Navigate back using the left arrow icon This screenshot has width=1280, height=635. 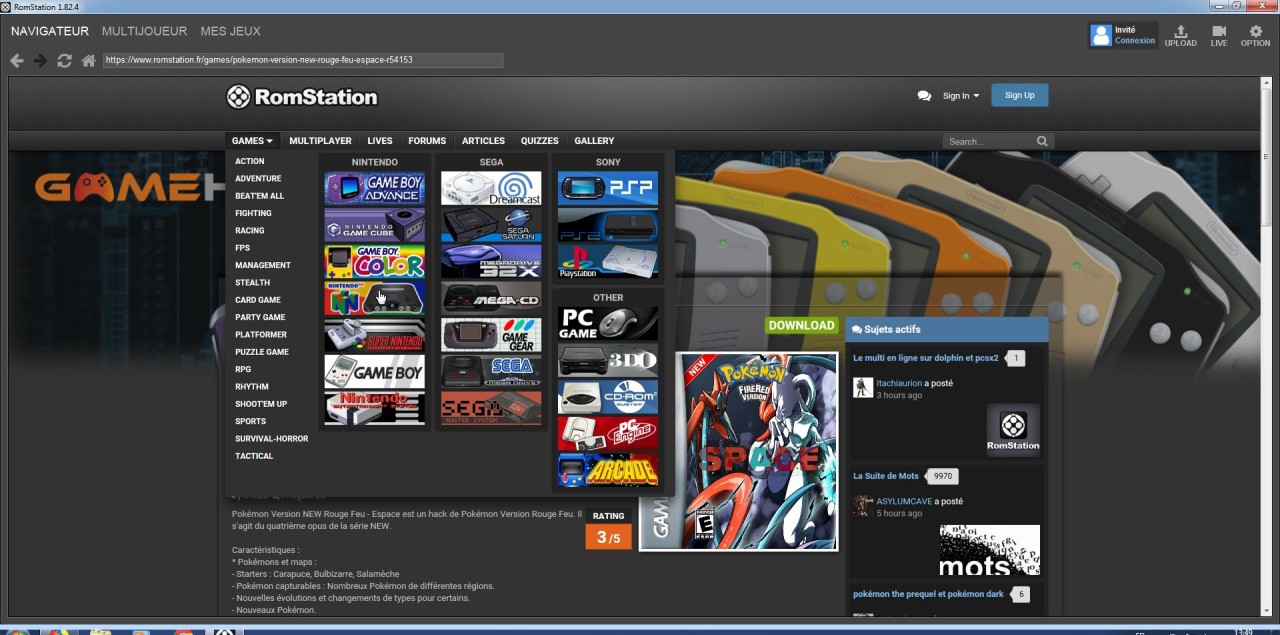click(x=16, y=60)
